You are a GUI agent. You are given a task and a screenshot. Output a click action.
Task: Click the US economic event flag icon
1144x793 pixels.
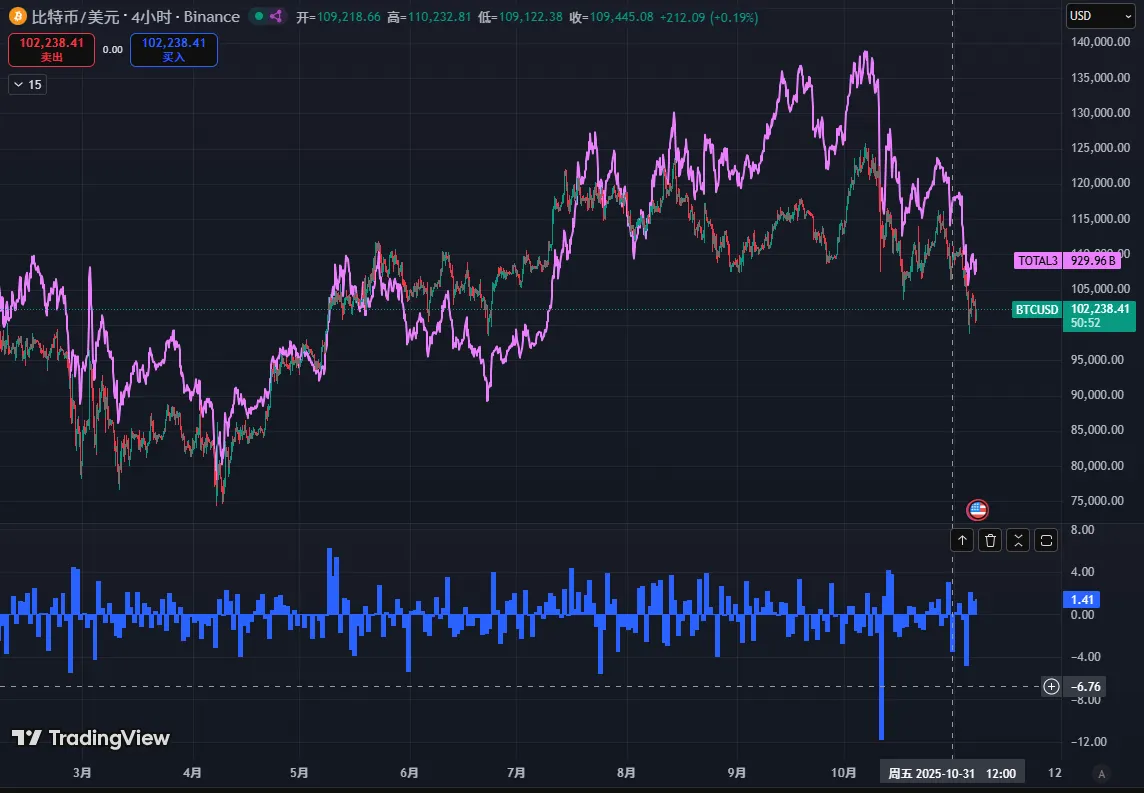977,510
